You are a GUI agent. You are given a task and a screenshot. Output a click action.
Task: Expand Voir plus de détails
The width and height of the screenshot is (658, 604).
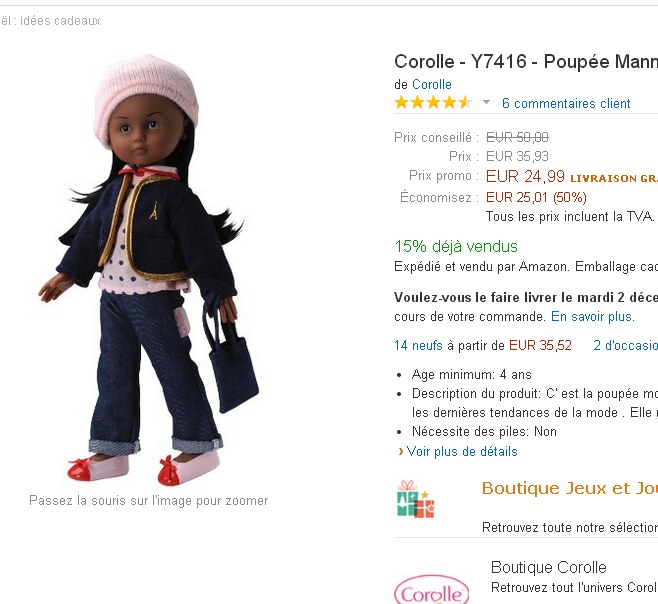pos(461,451)
